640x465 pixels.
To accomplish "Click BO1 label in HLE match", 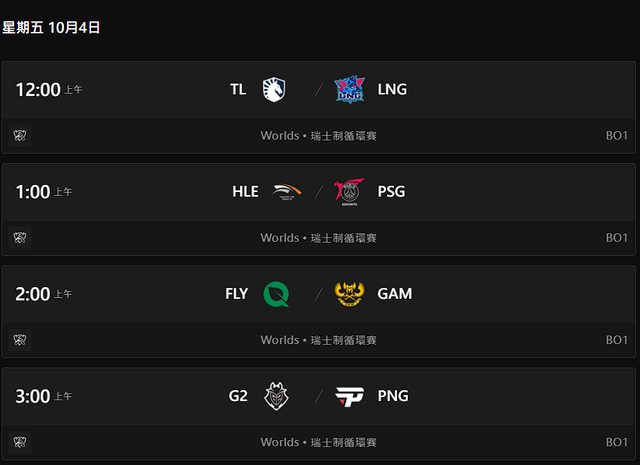I will click(x=616, y=238).
